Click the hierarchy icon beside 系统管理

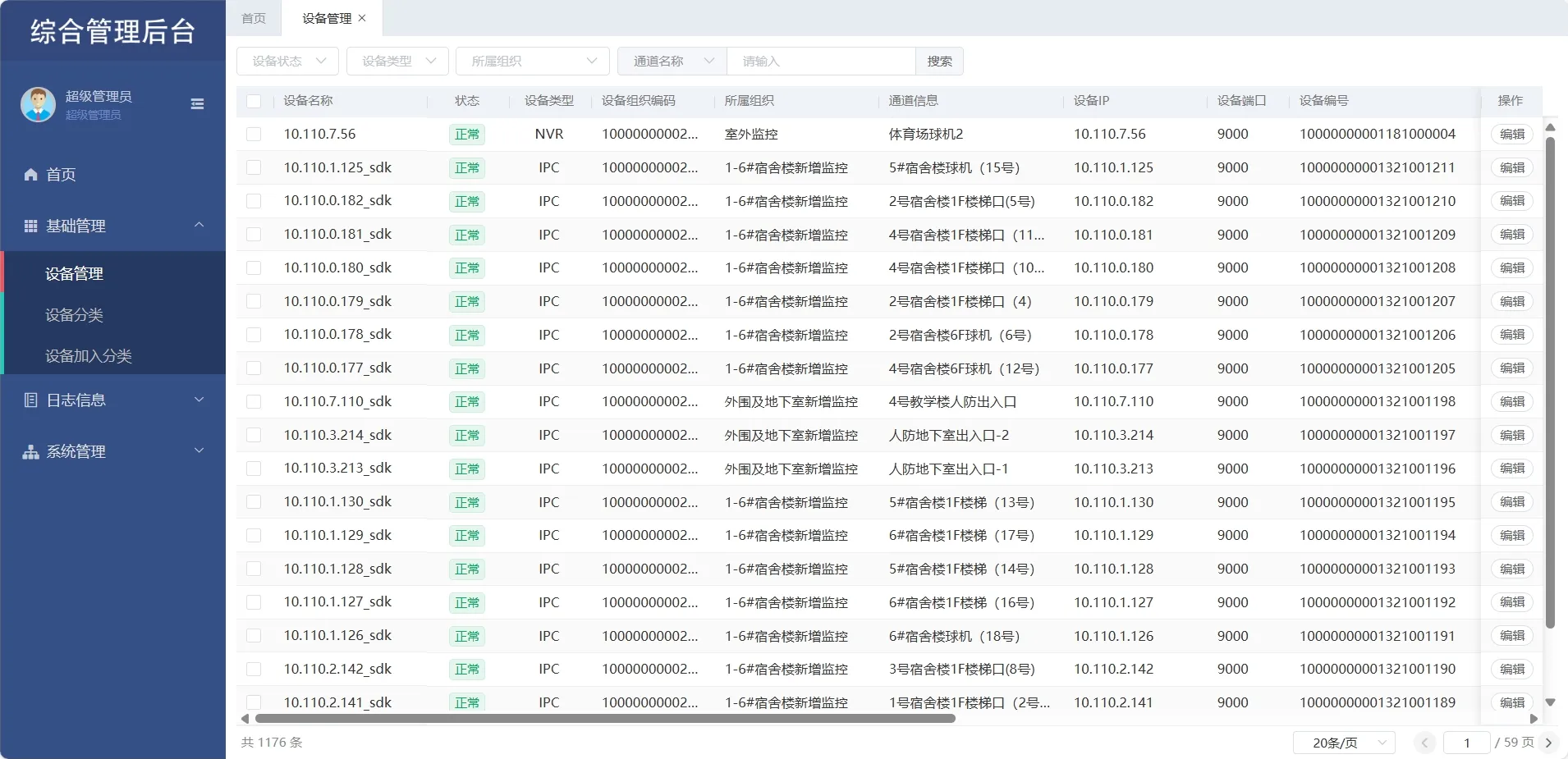[x=31, y=451]
